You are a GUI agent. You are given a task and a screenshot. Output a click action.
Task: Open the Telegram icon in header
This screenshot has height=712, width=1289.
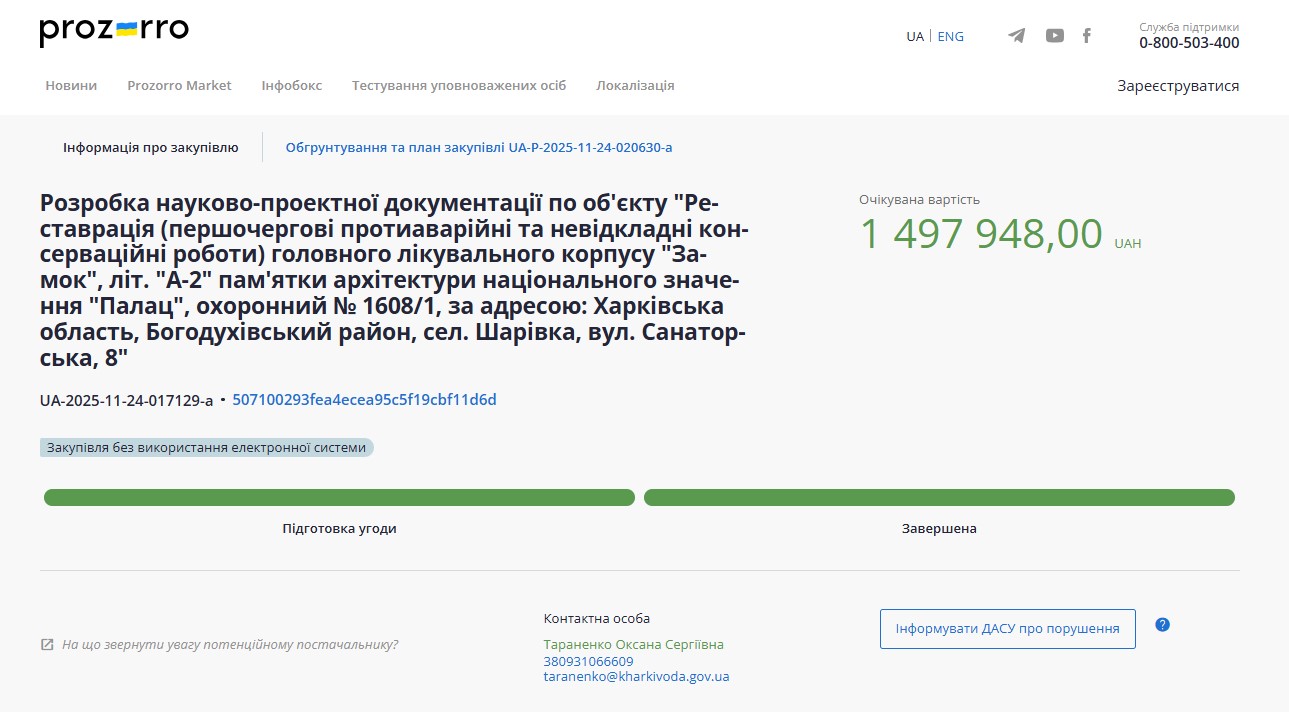pos(1016,35)
